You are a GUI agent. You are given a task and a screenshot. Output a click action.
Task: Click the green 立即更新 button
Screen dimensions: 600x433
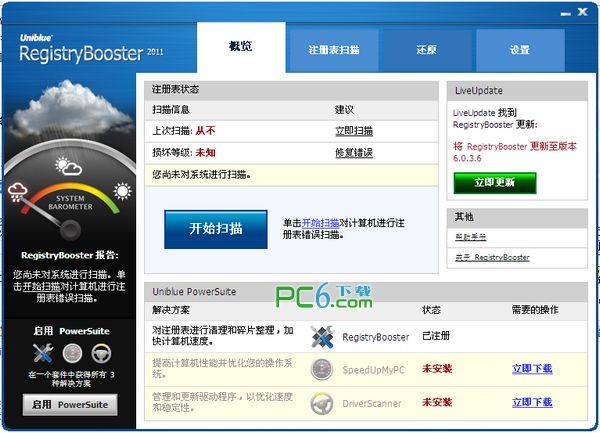click(x=495, y=183)
